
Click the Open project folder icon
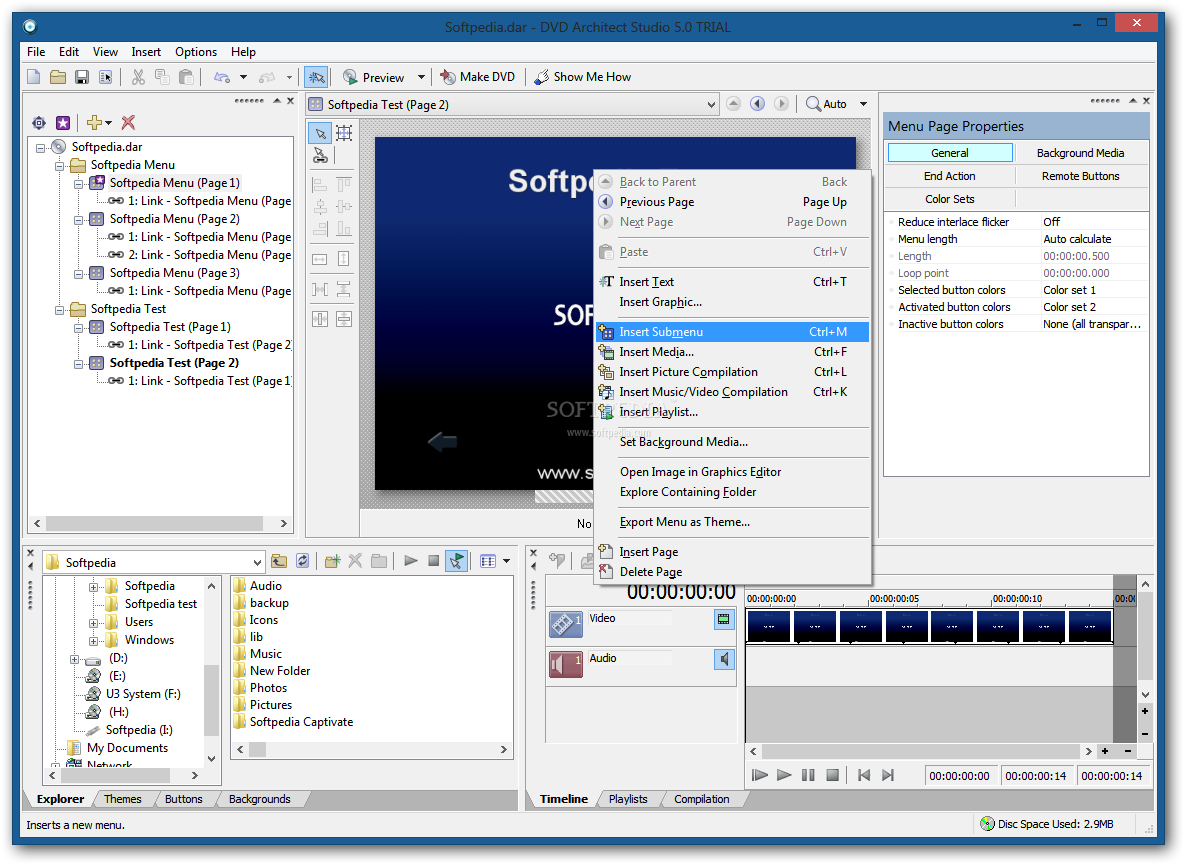tap(57, 77)
